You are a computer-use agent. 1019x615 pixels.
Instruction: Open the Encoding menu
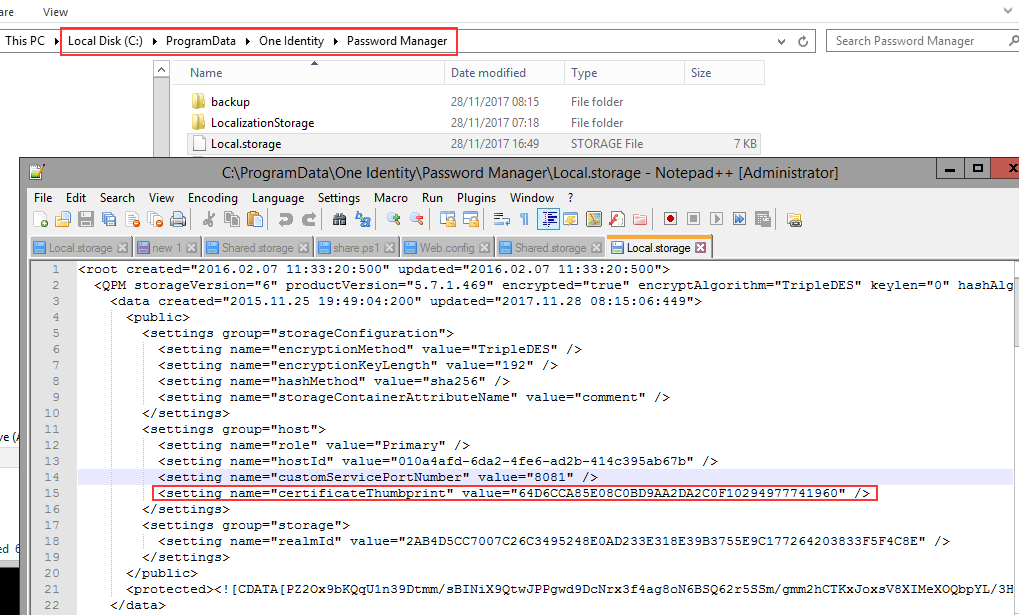point(213,198)
